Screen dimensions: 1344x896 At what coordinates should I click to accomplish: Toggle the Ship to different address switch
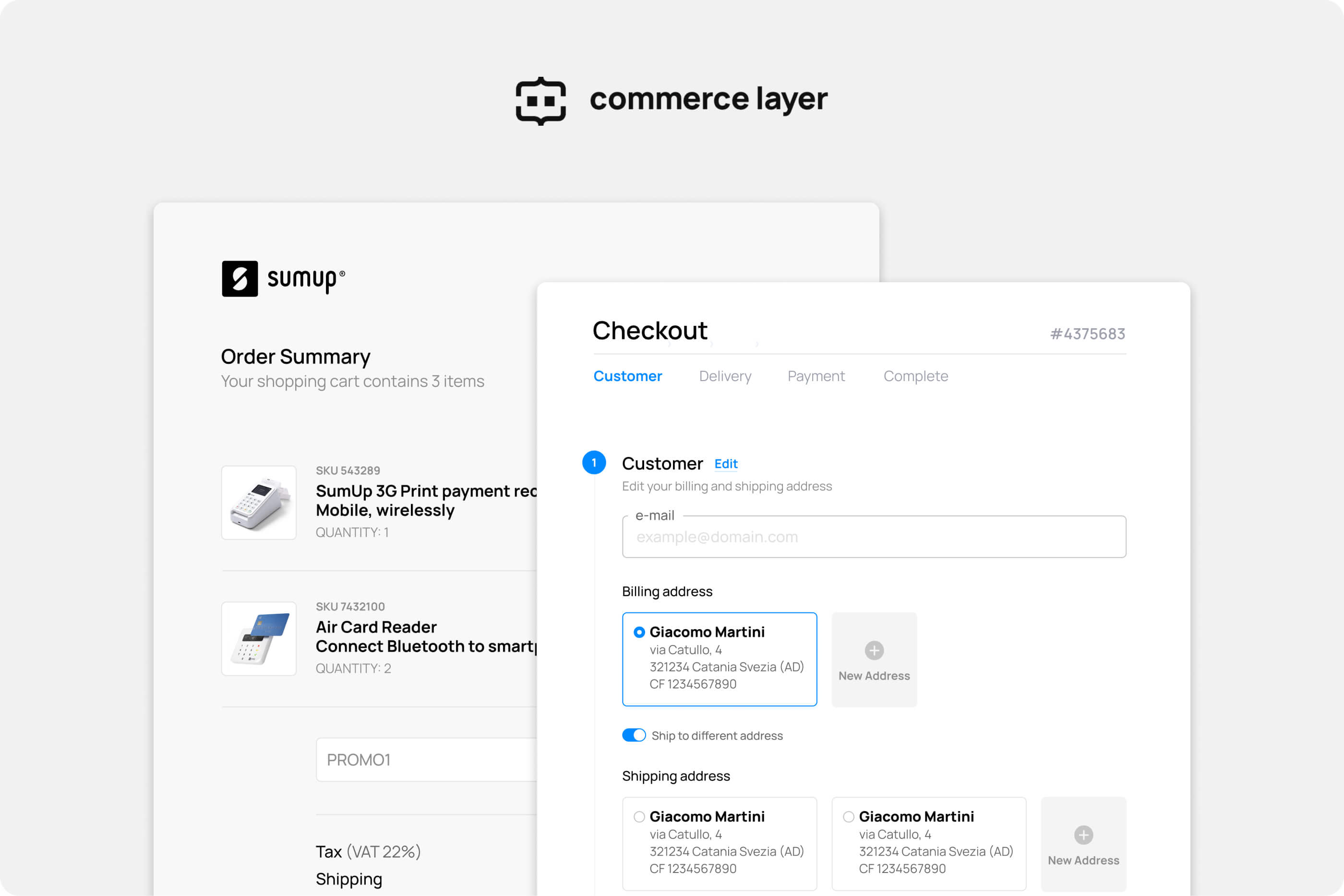(x=636, y=735)
